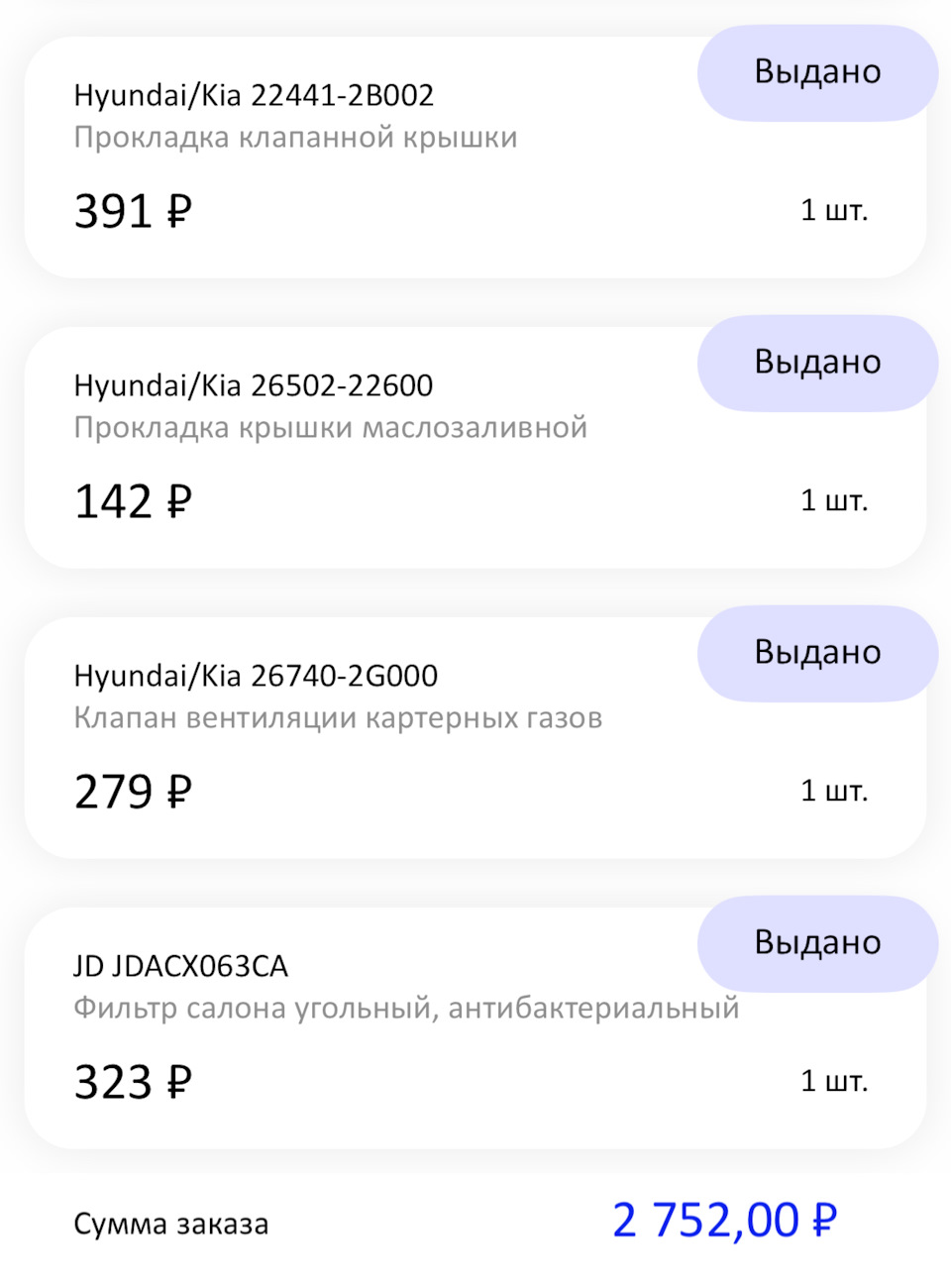Select the Прокладка клапанной крышки description
This screenshot has height=1288, width=951.
pyautogui.click(x=295, y=138)
